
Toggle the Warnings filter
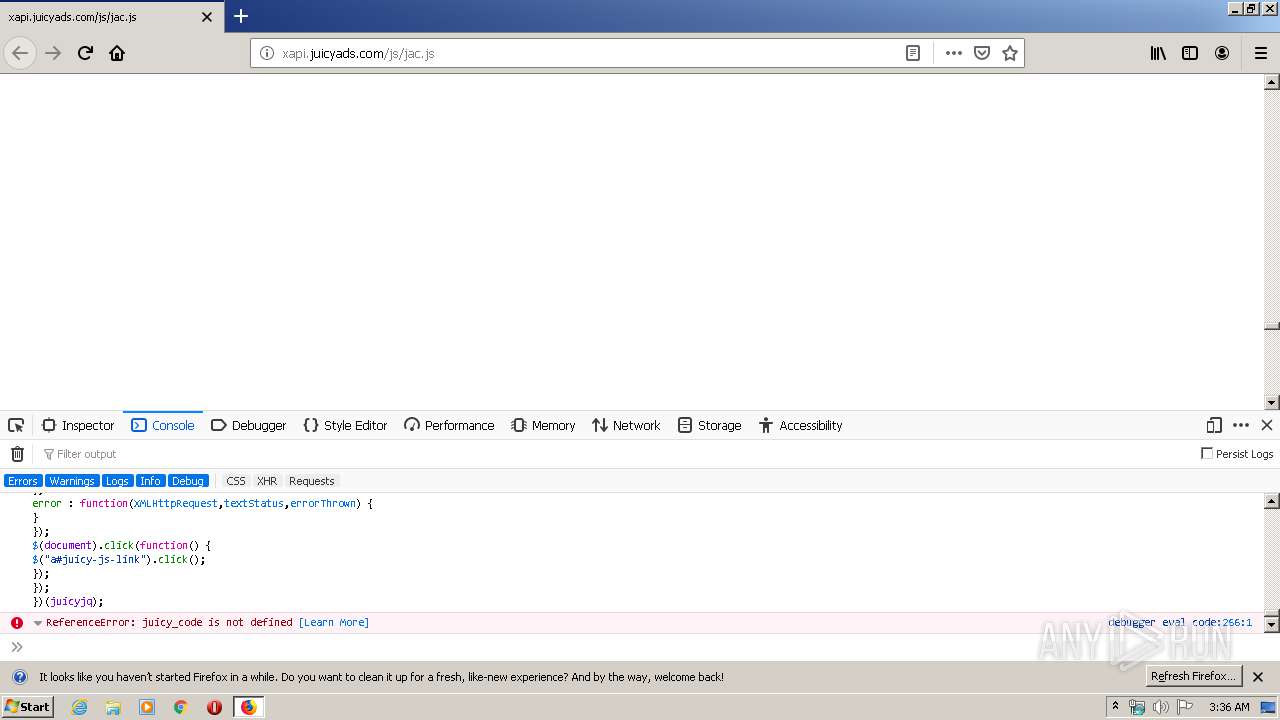coord(72,481)
